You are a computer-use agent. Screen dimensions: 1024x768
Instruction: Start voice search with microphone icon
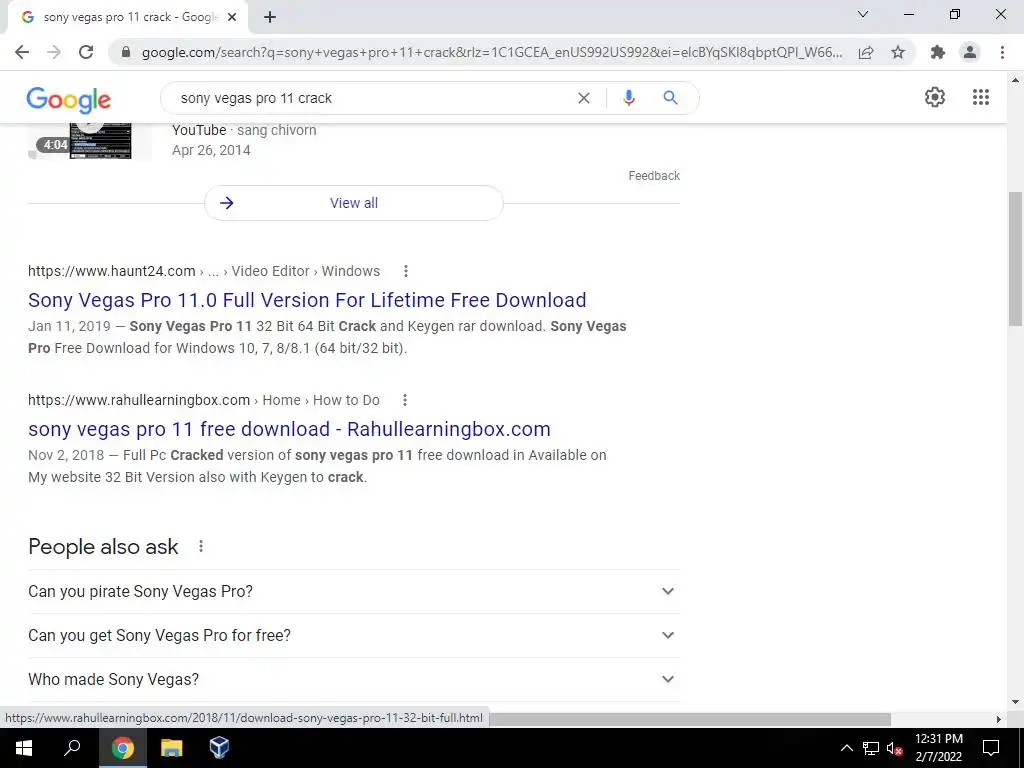click(628, 98)
